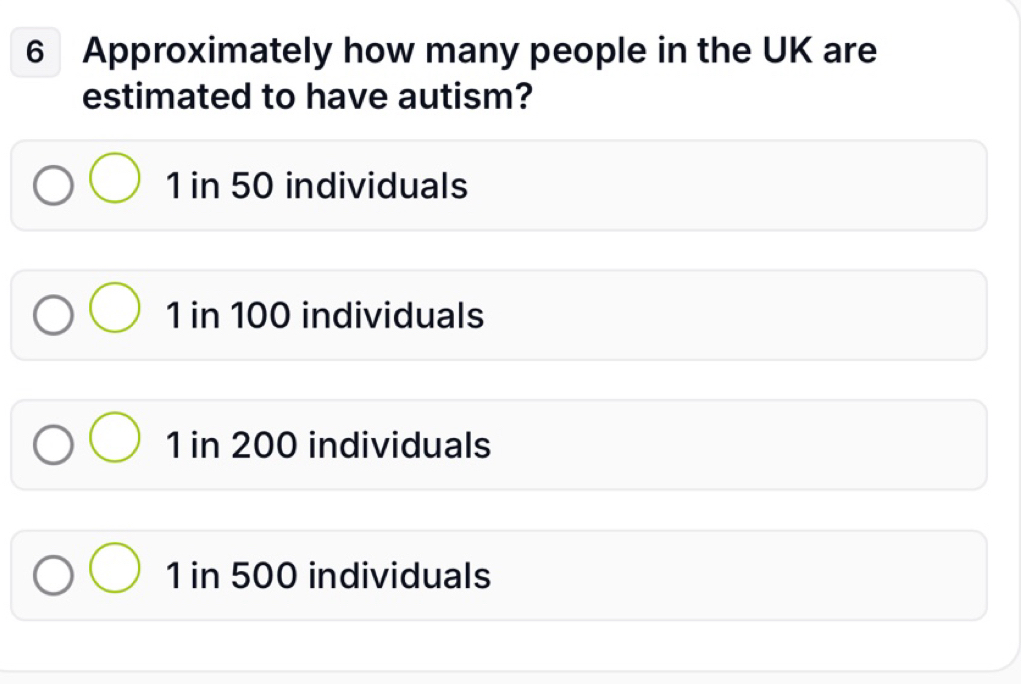Click the word 'UK' in the question
Image resolution: width=1021 pixels, height=684 pixels.
point(787,50)
